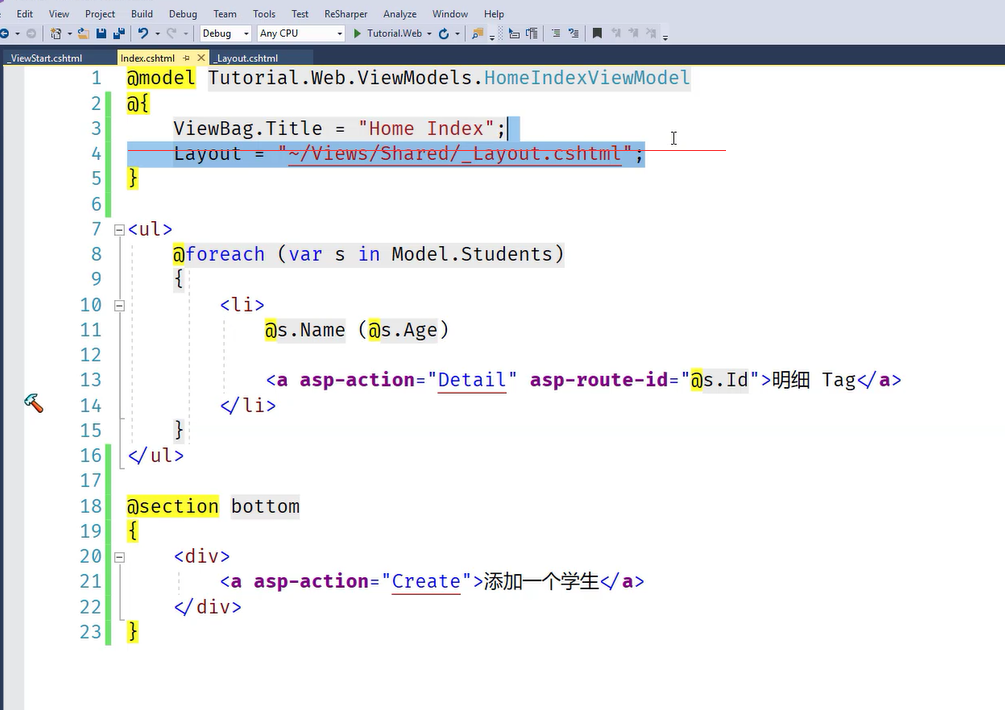Toggle pin on Index.cshtml tab

coord(187,59)
